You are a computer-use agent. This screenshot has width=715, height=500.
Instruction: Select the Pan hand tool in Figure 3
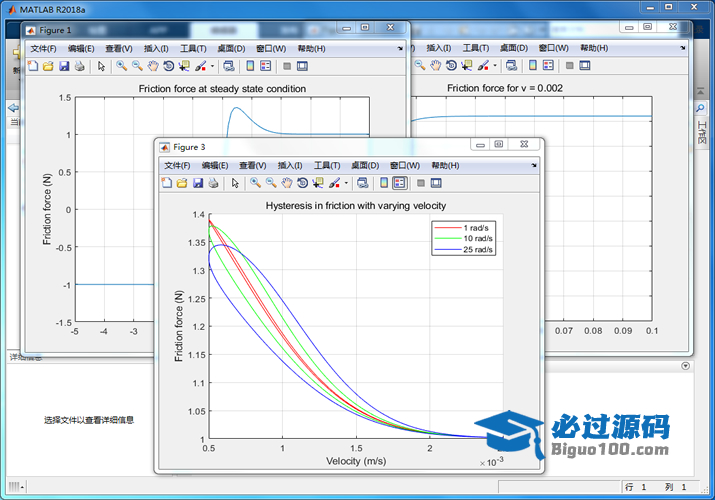coord(286,183)
